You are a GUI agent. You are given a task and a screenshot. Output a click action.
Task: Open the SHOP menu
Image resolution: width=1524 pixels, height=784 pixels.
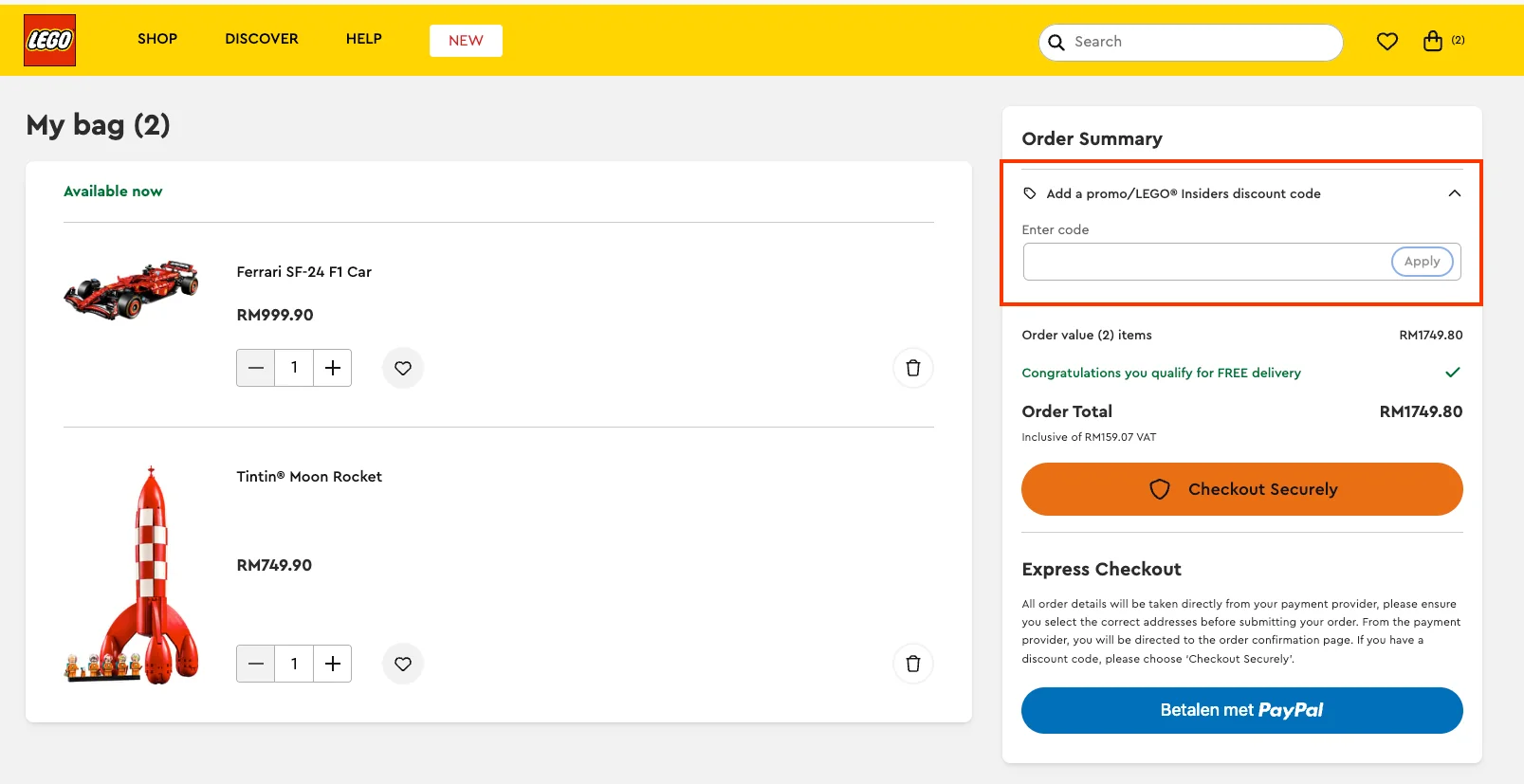point(157,39)
